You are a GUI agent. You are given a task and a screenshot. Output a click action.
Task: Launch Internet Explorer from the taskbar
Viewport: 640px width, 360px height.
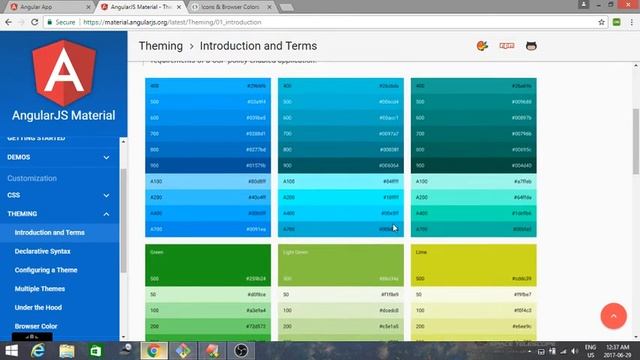(38, 351)
